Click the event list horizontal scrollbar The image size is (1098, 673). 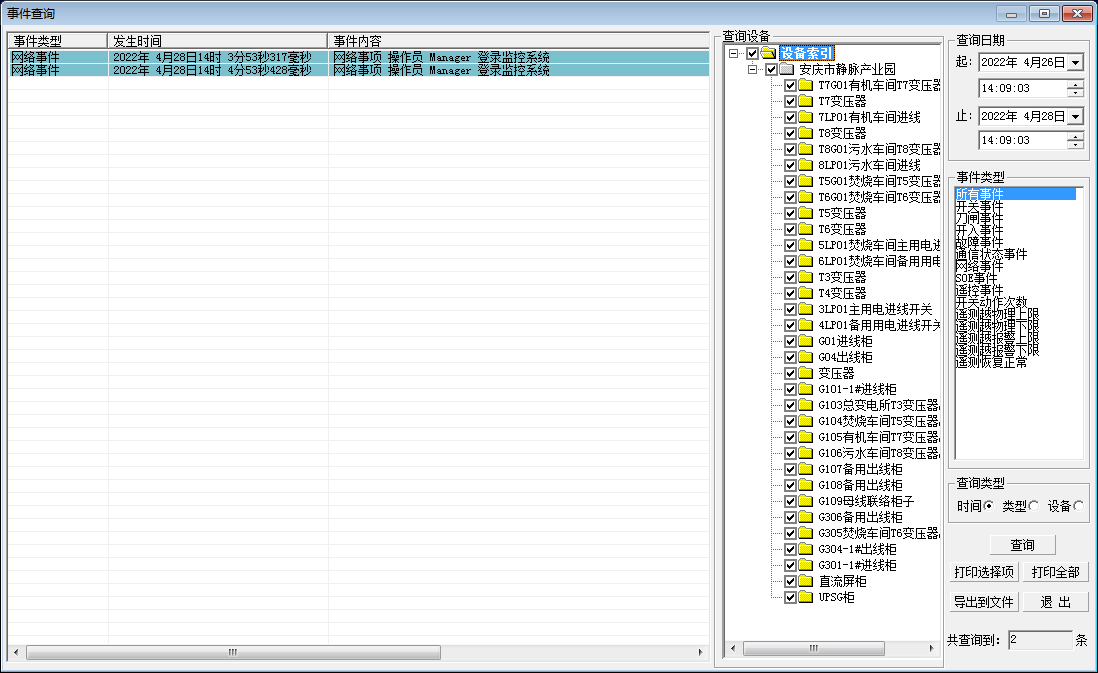click(358, 652)
